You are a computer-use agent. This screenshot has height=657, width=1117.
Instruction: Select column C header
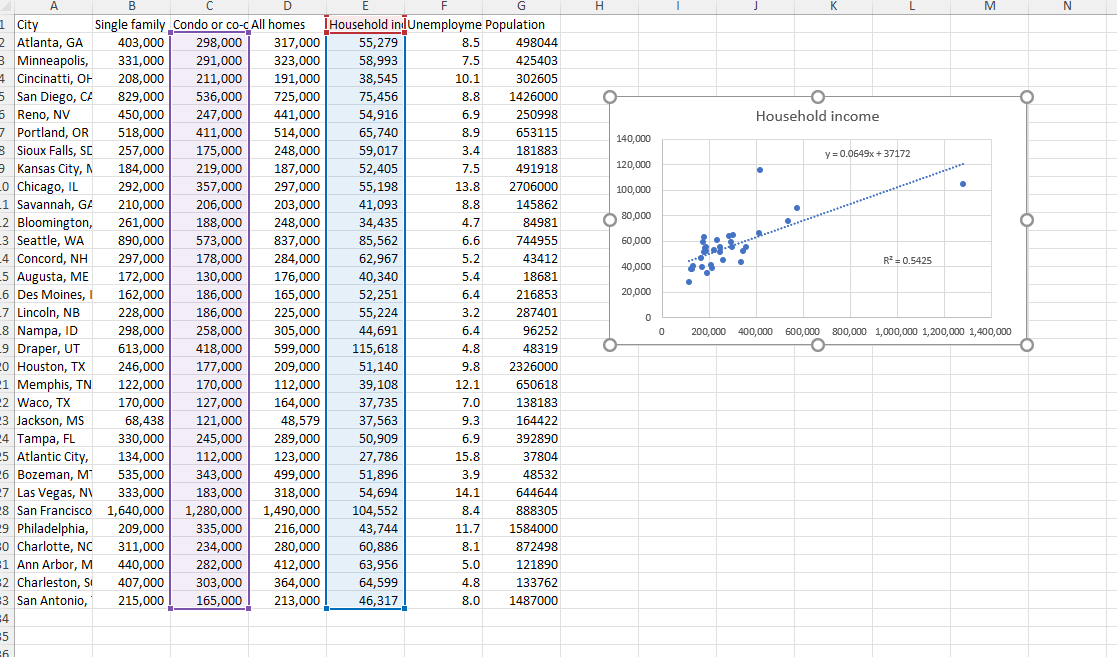pyautogui.click(x=209, y=6)
